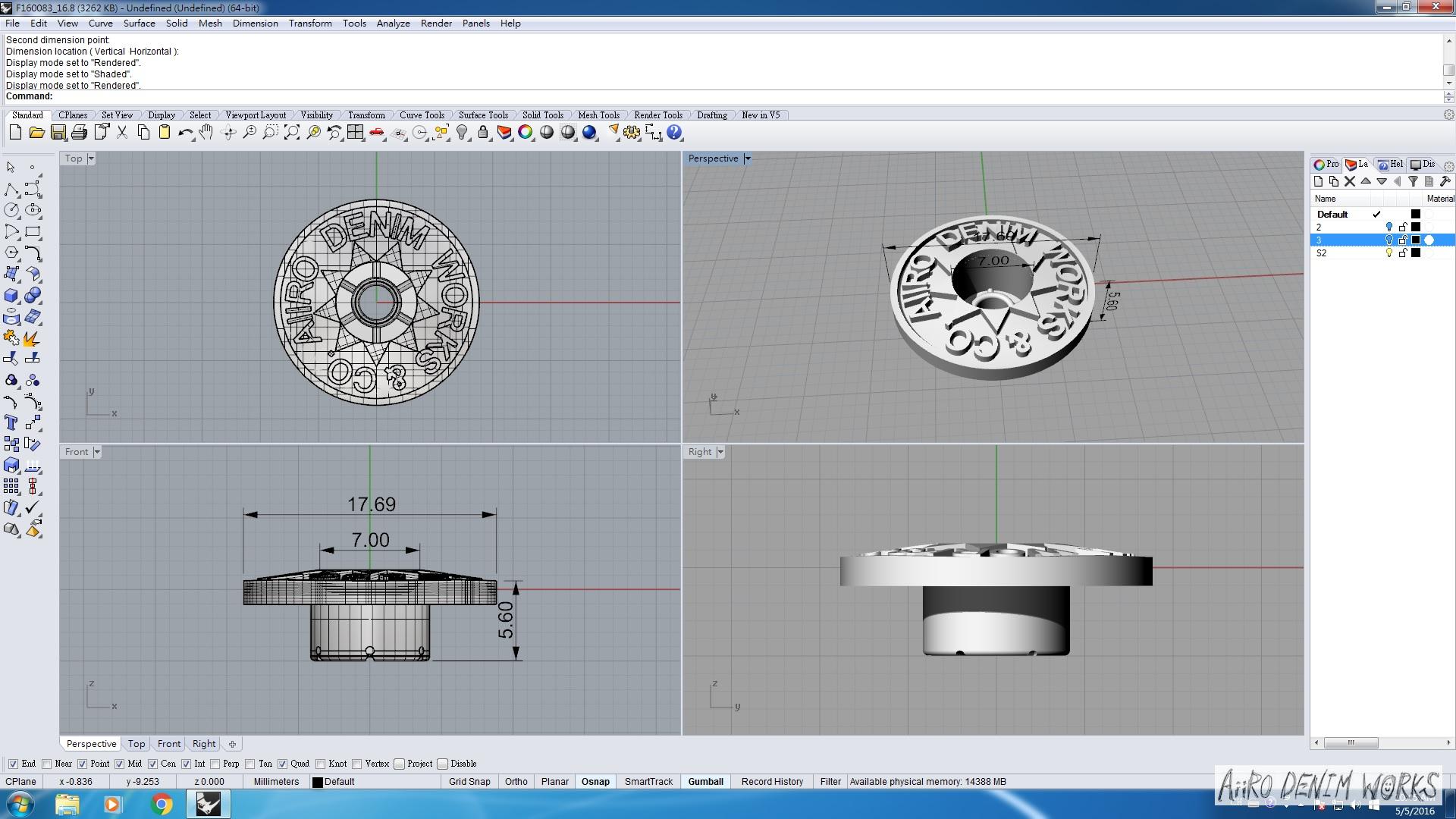Click the Print icon in the toolbar
The height and width of the screenshot is (819, 1456).
click(79, 133)
